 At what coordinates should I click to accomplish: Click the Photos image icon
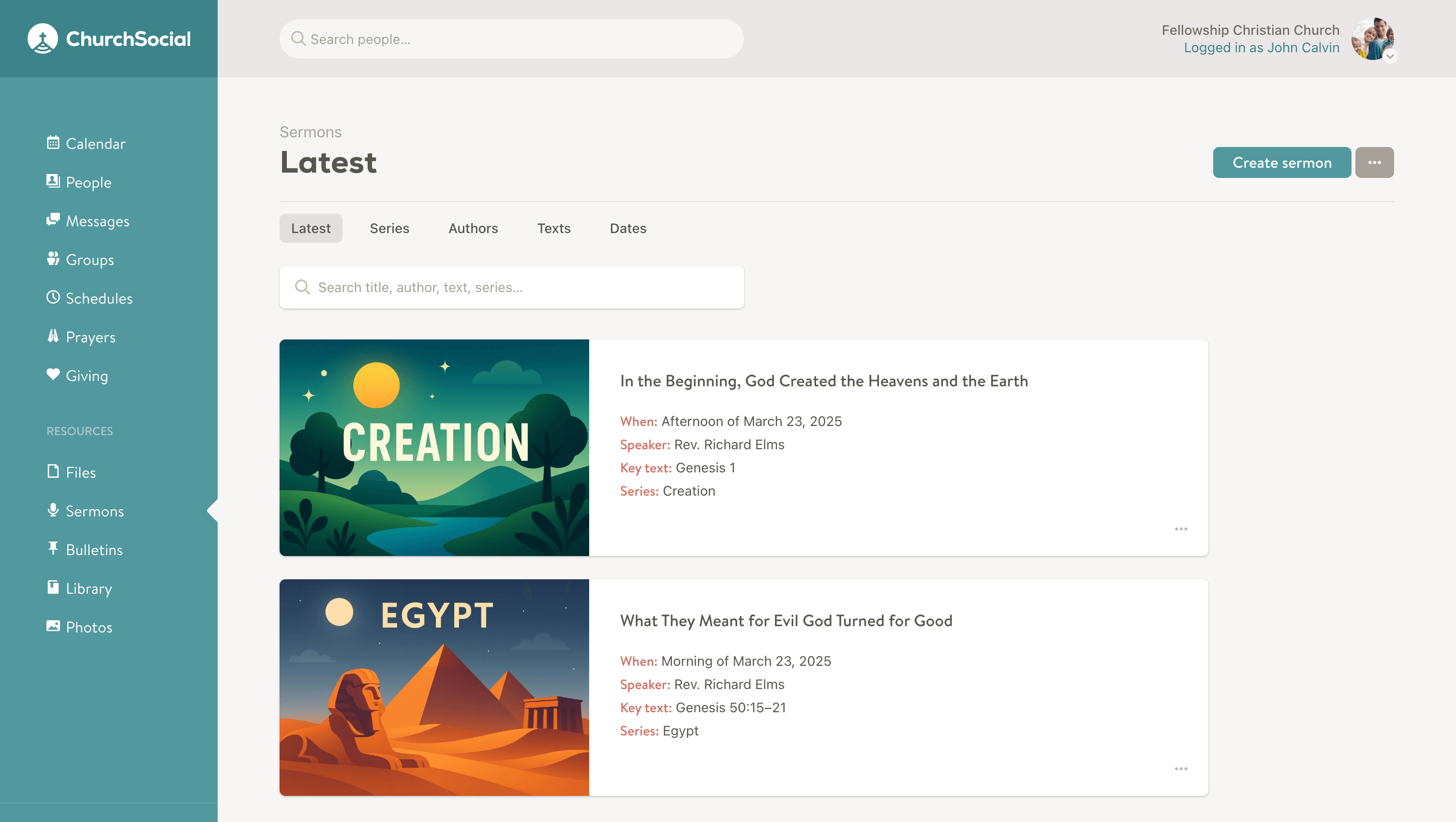[53, 626]
